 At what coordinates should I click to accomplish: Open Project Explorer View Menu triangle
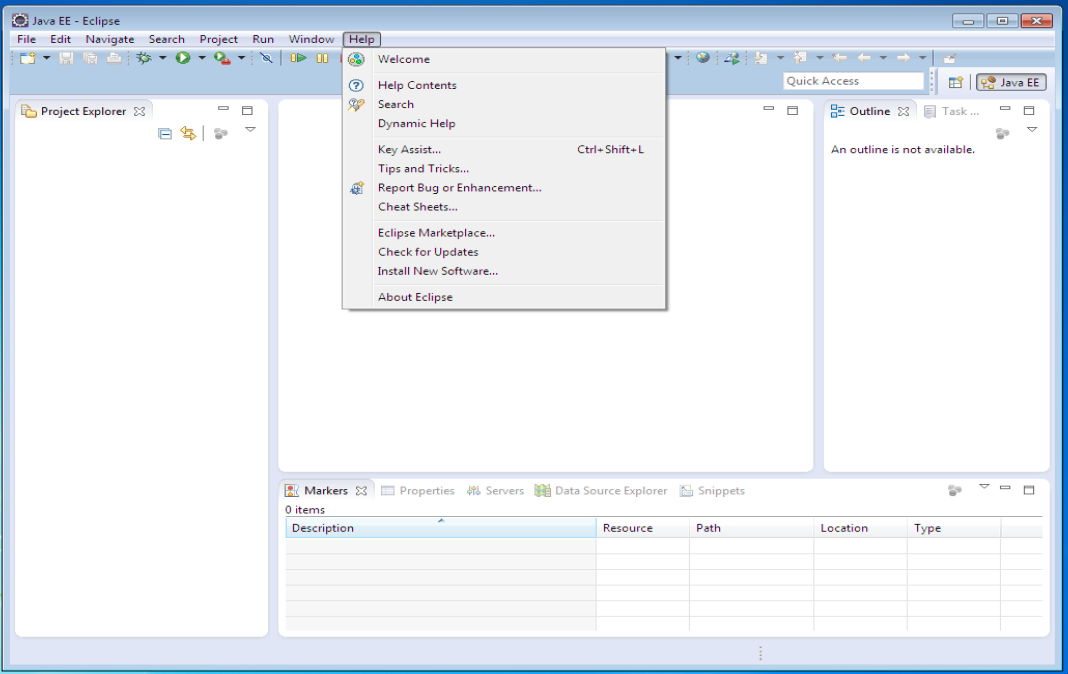(250, 129)
